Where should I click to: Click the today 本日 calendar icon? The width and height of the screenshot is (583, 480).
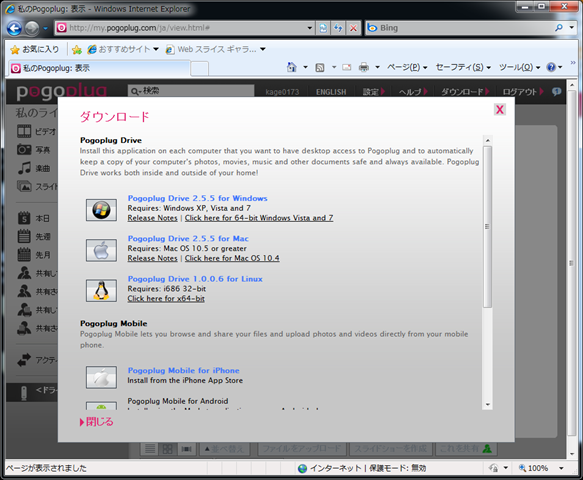click(24, 218)
